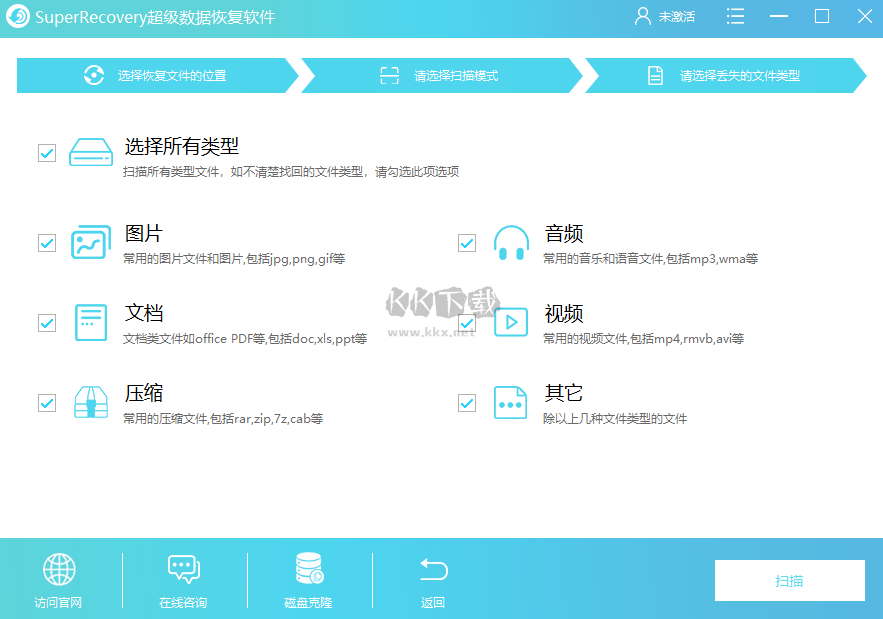Screen dimensions: 883x619
Task: Toggle the 音频 audio checkbox
Action: click(x=466, y=242)
